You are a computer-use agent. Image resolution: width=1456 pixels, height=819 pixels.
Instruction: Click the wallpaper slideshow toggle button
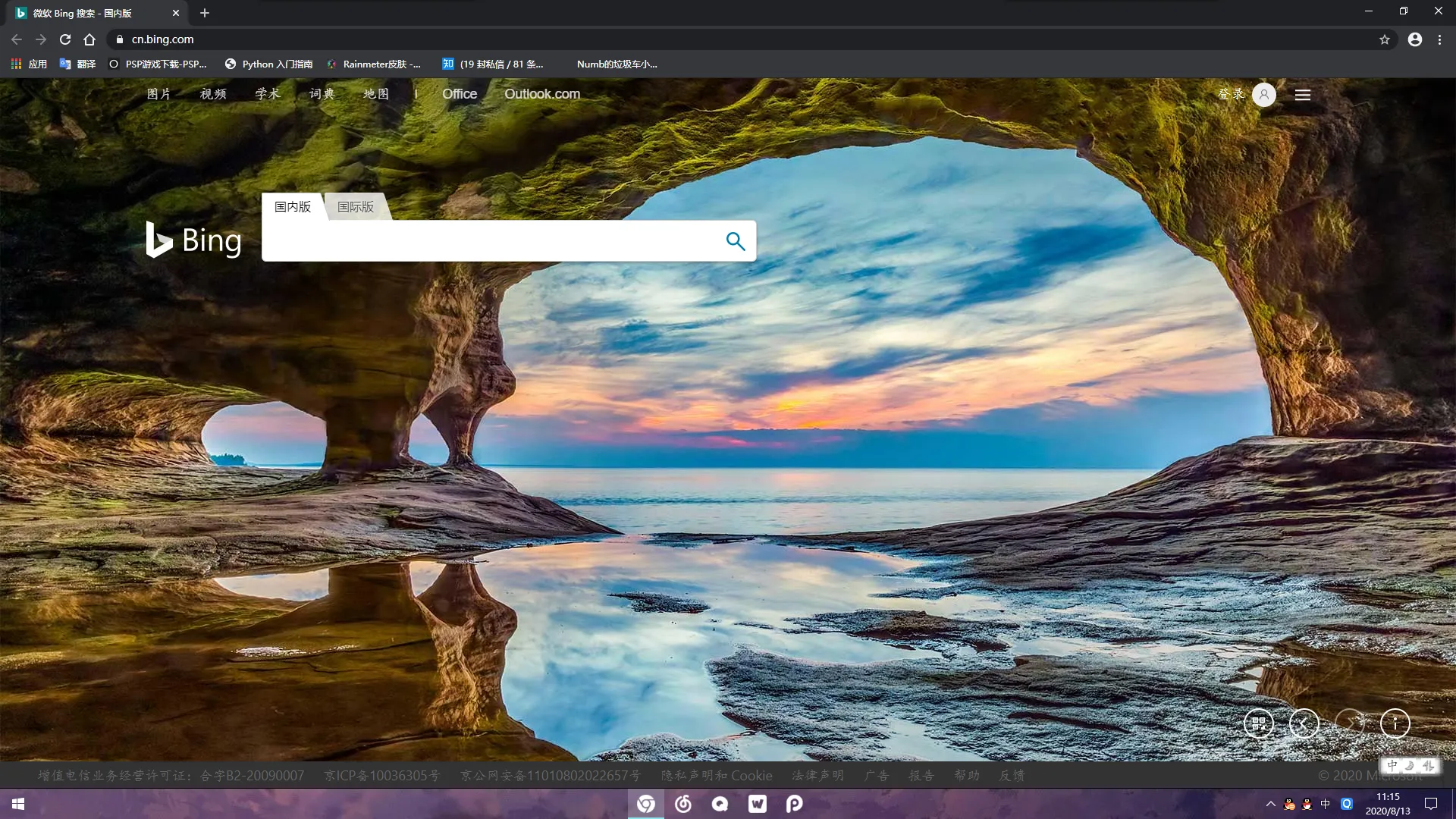pyautogui.click(x=1258, y=723)
